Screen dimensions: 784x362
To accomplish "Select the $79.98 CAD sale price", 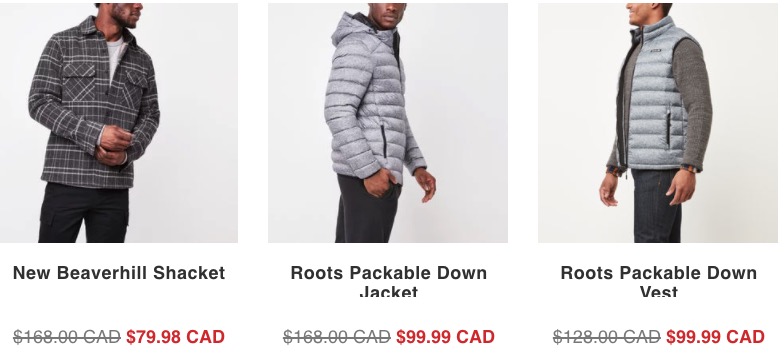I will pos(176,337).
